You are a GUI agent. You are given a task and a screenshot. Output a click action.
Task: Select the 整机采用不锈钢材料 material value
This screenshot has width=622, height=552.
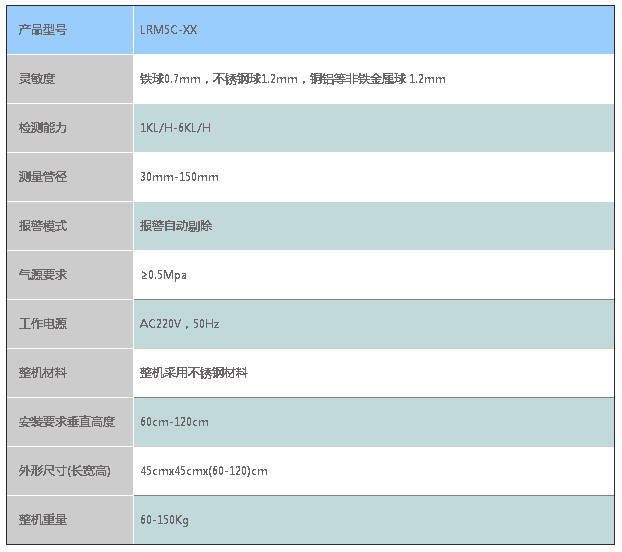click(194, 373)
